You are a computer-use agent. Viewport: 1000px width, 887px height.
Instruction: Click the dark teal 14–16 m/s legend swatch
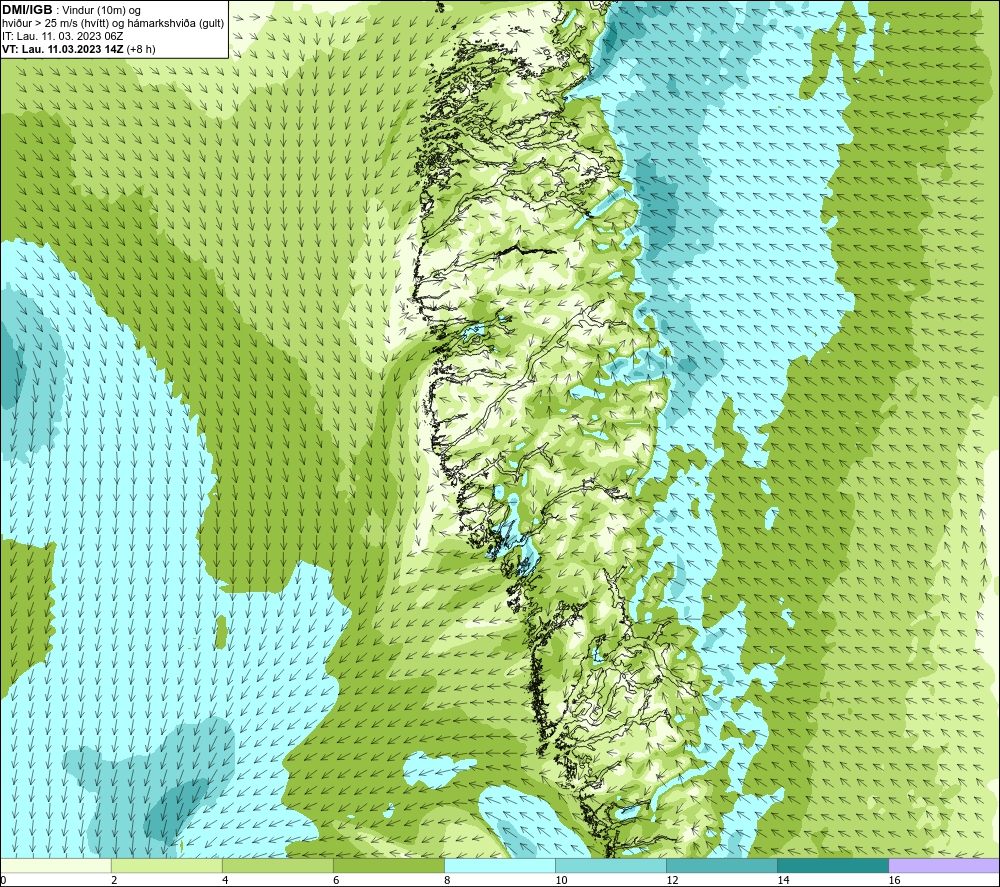[x=832, y=866]
